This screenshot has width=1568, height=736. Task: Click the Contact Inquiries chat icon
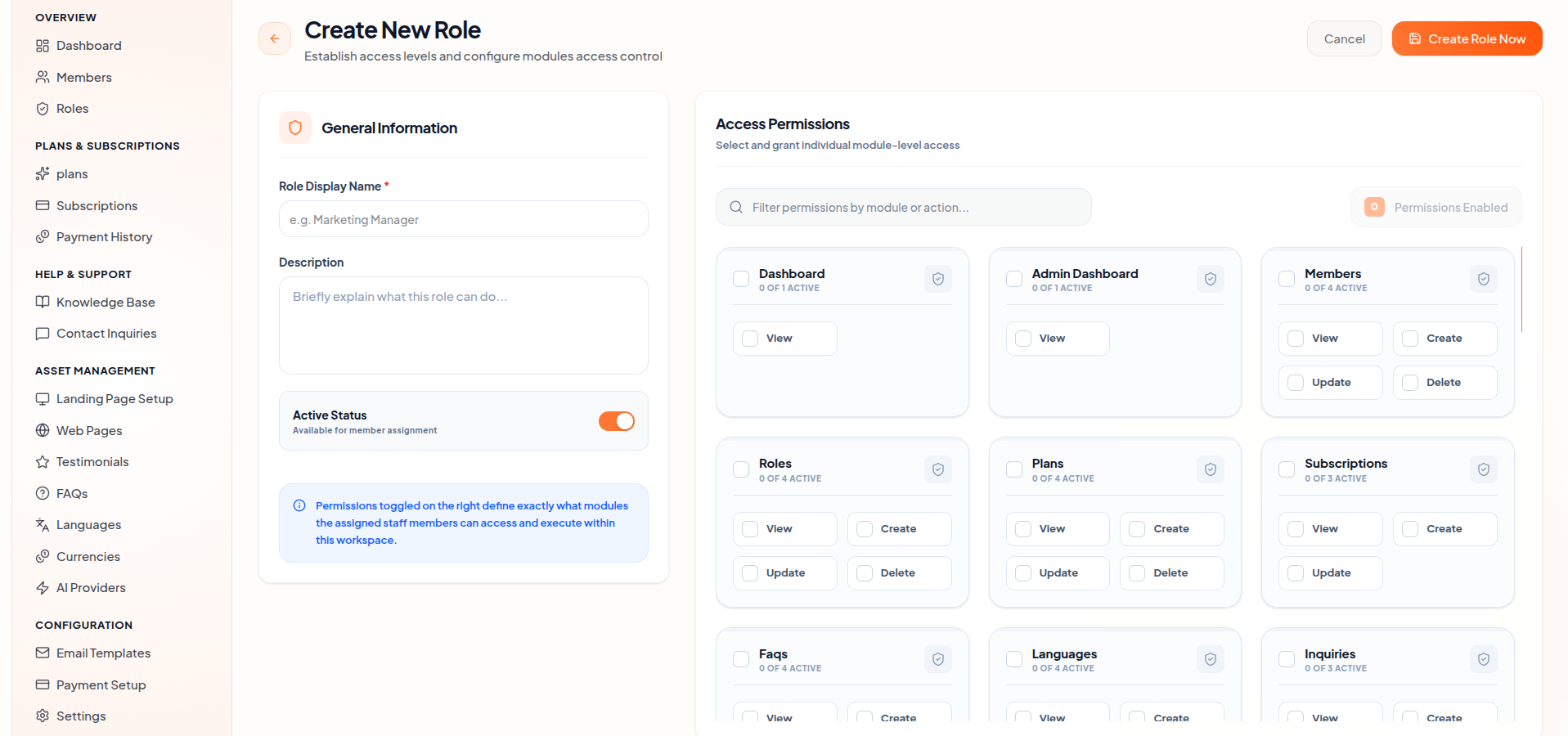click(43, 334)
